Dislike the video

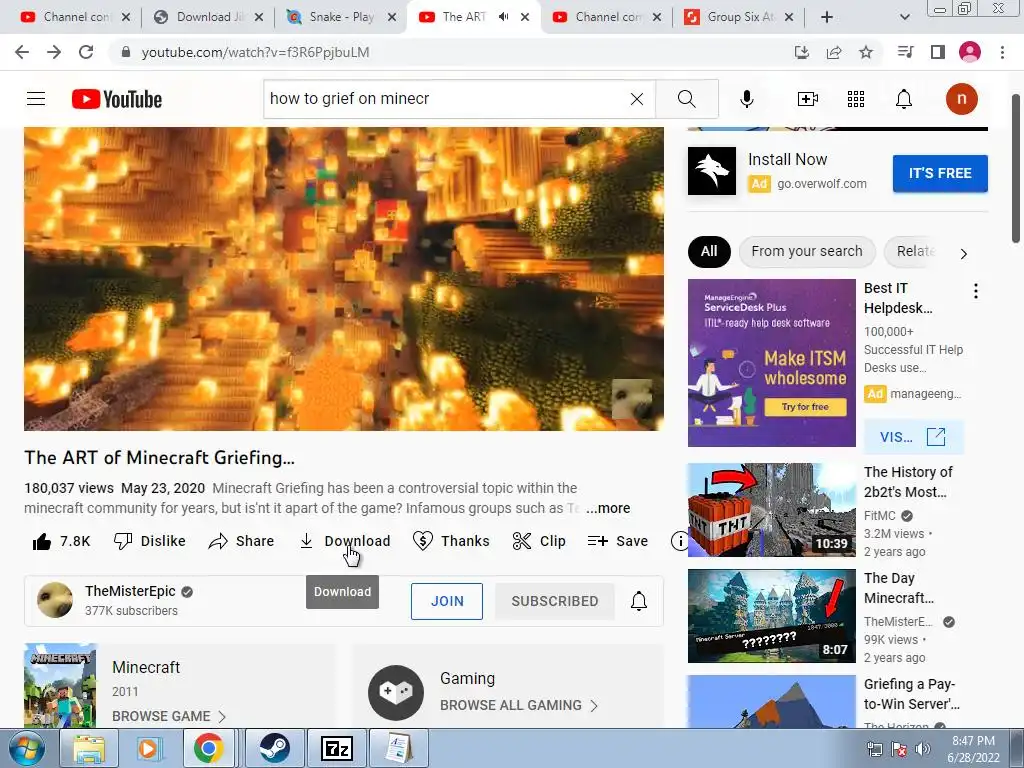[150, 541]
